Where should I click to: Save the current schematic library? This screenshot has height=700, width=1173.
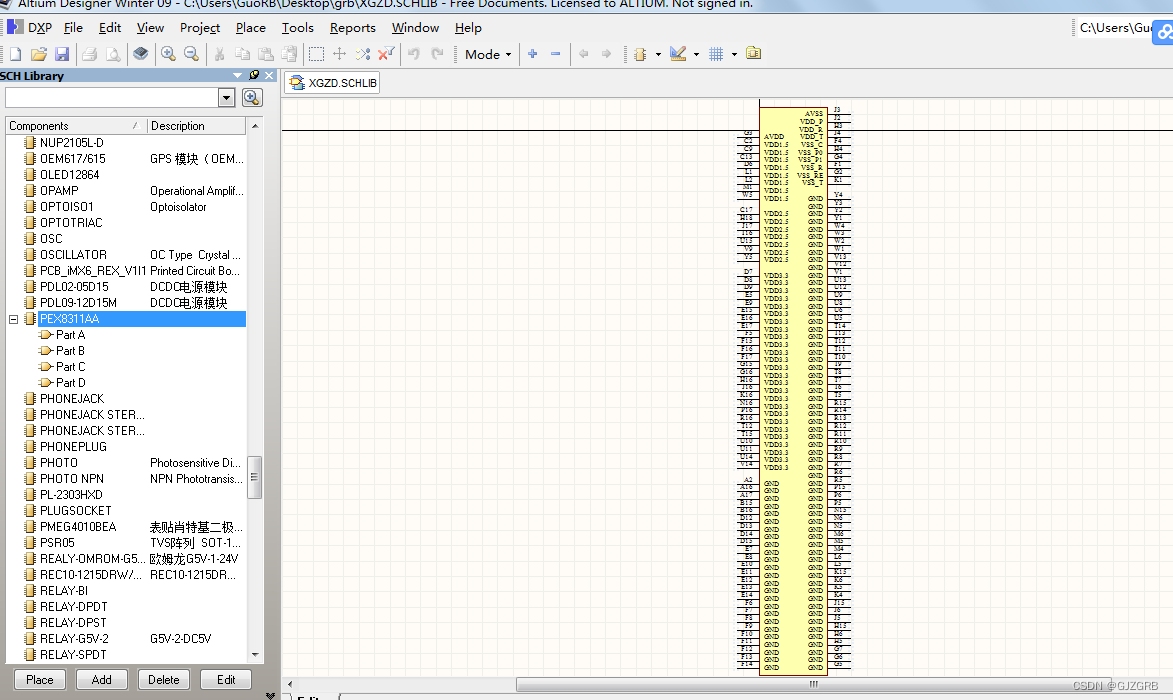(x=62, y=53)
